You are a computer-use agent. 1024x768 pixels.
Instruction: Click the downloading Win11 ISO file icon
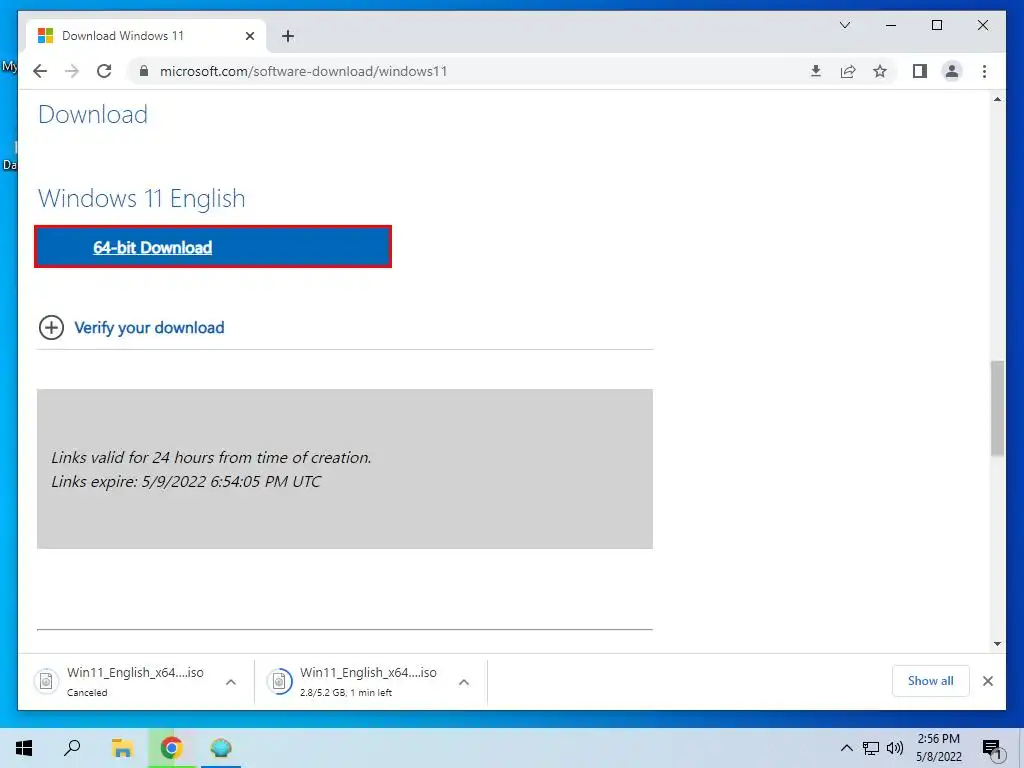(279, 682)
